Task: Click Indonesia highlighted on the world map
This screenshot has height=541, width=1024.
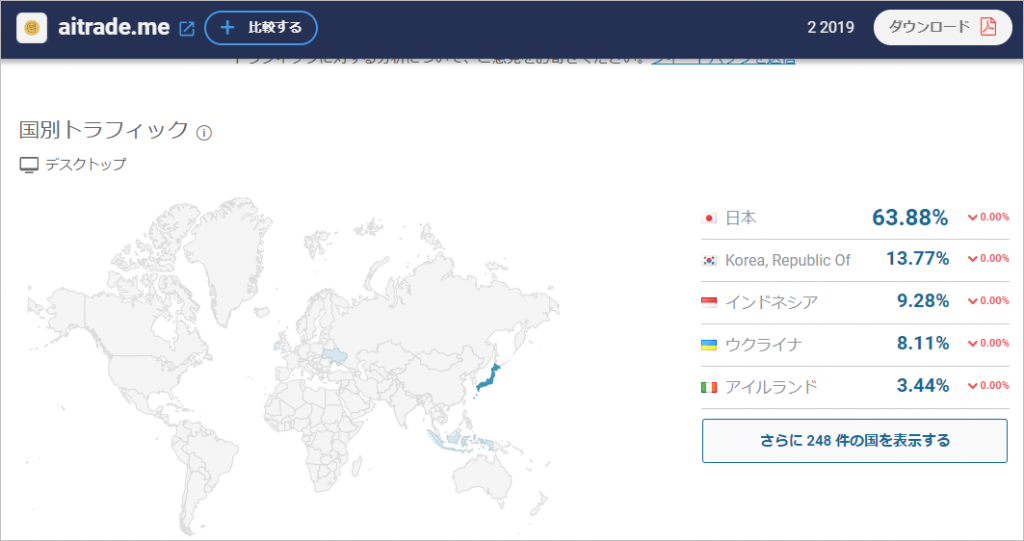Action: (x=458, y=440)
